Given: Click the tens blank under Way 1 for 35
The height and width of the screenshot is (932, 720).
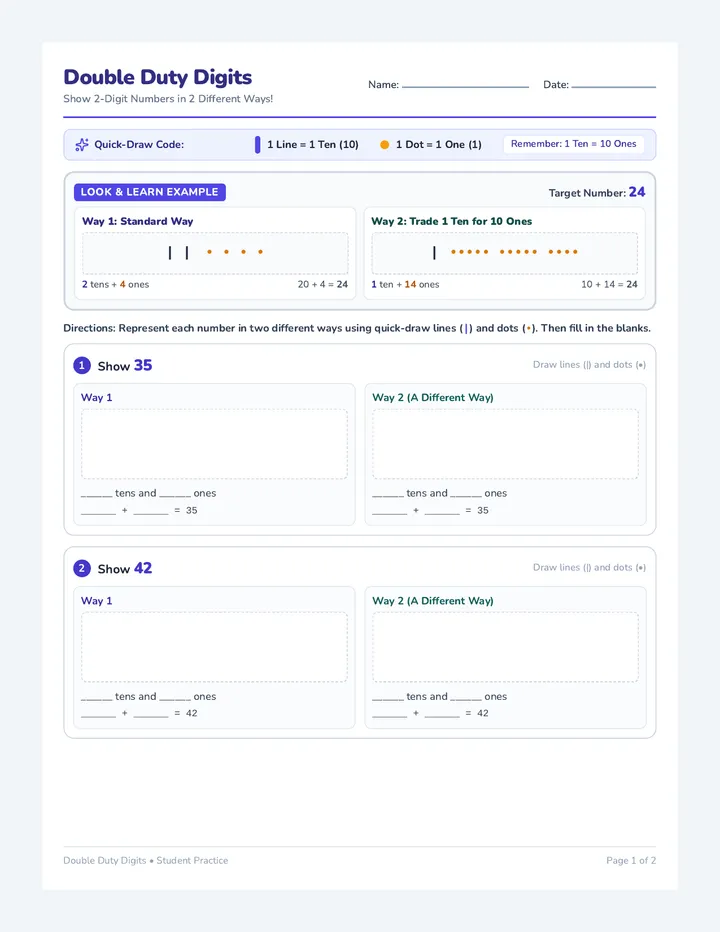Looking at the screenshot, I should [x=96, y=495].
